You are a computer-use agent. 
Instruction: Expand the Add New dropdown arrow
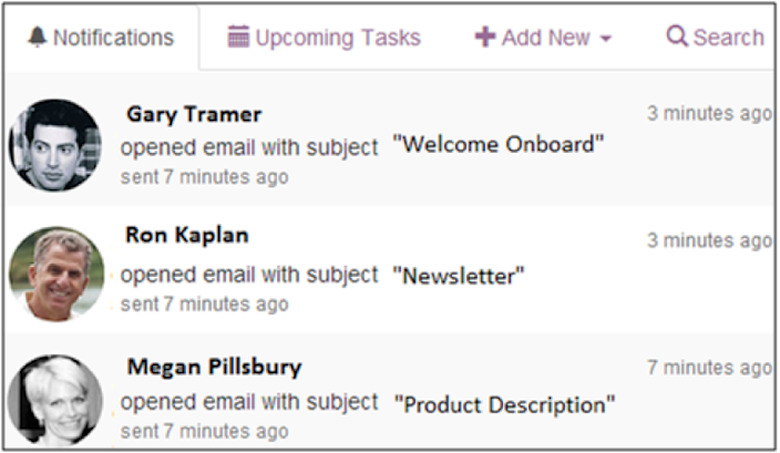point(606,40)
